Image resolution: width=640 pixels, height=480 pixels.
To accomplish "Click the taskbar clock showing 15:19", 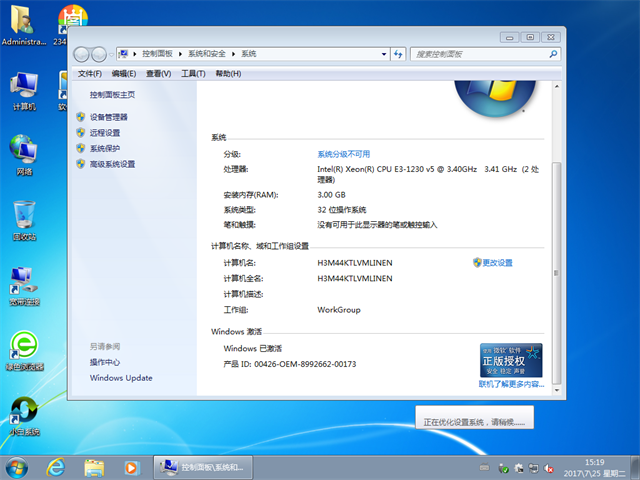I will 594,468.
